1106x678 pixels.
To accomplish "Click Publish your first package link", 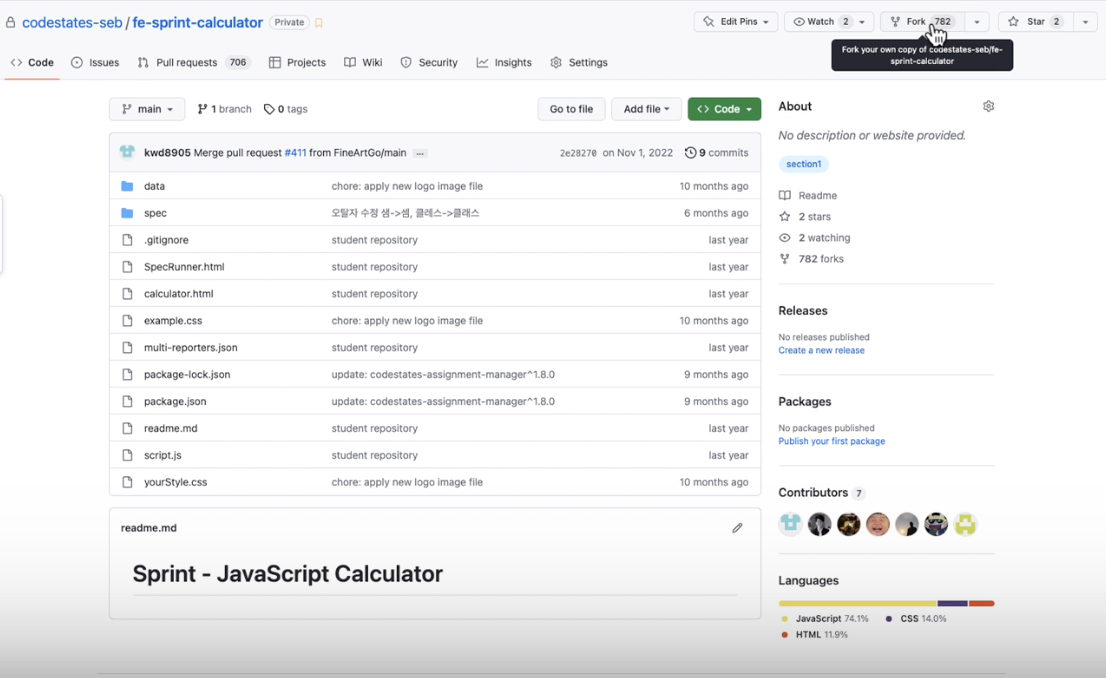I will (x=832, y=441).
